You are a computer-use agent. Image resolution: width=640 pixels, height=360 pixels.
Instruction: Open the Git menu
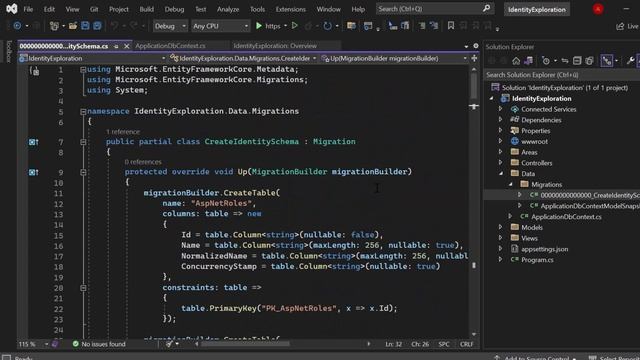coord(94,9)
